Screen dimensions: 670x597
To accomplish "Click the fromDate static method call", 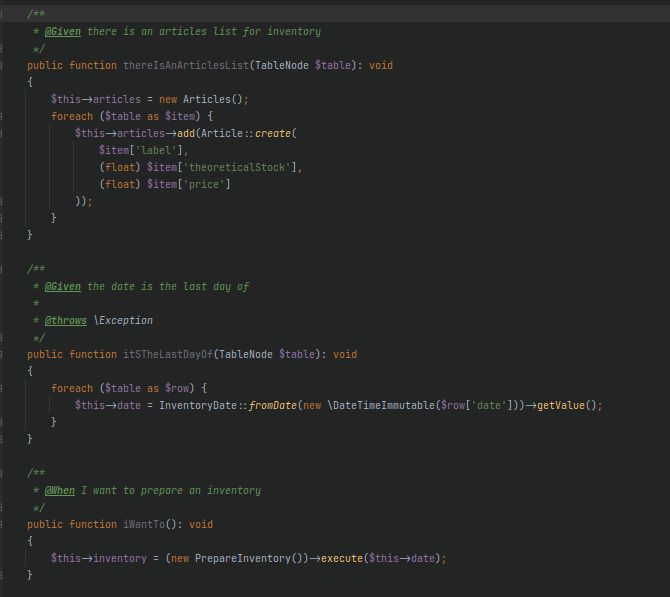I will [x=273, y=405].
